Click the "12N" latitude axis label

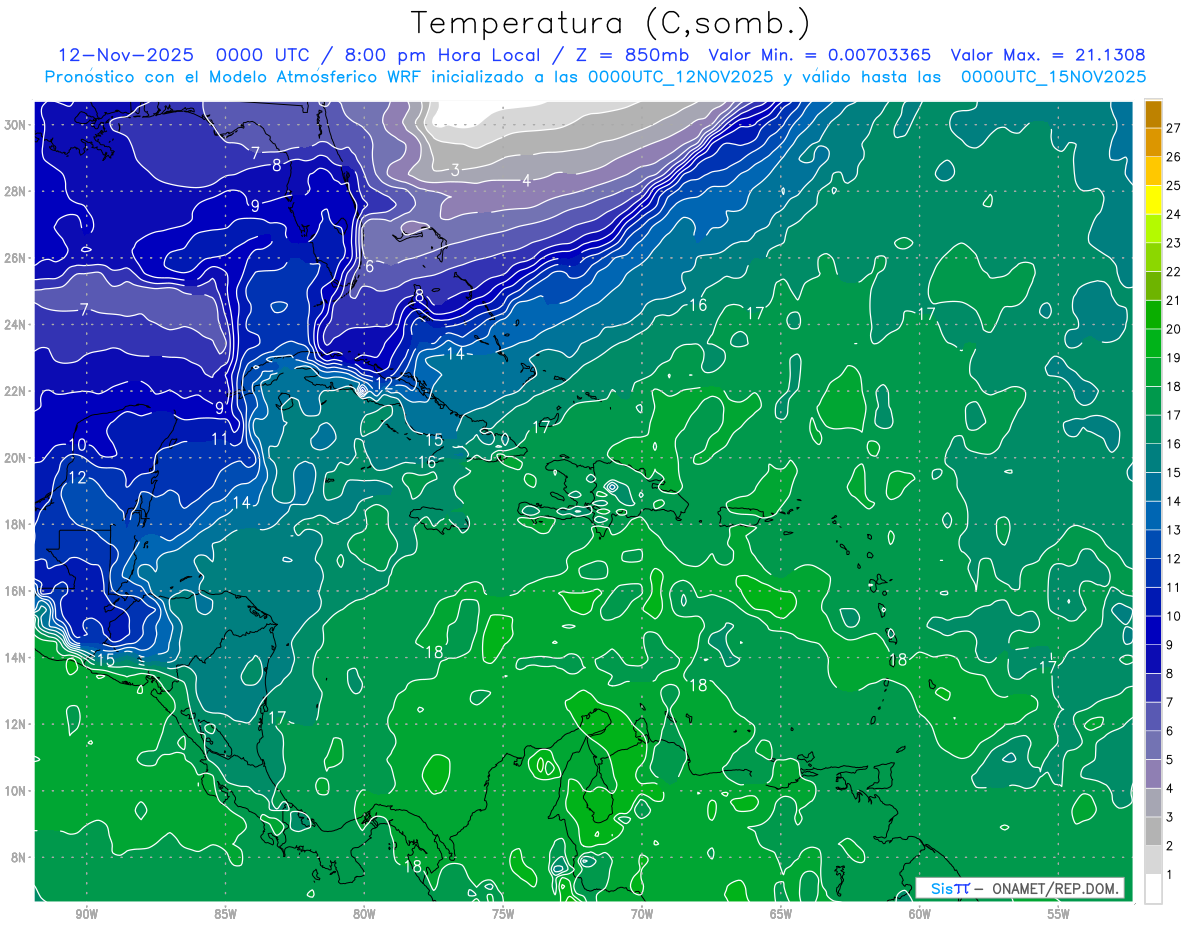[x=17, y=724]
